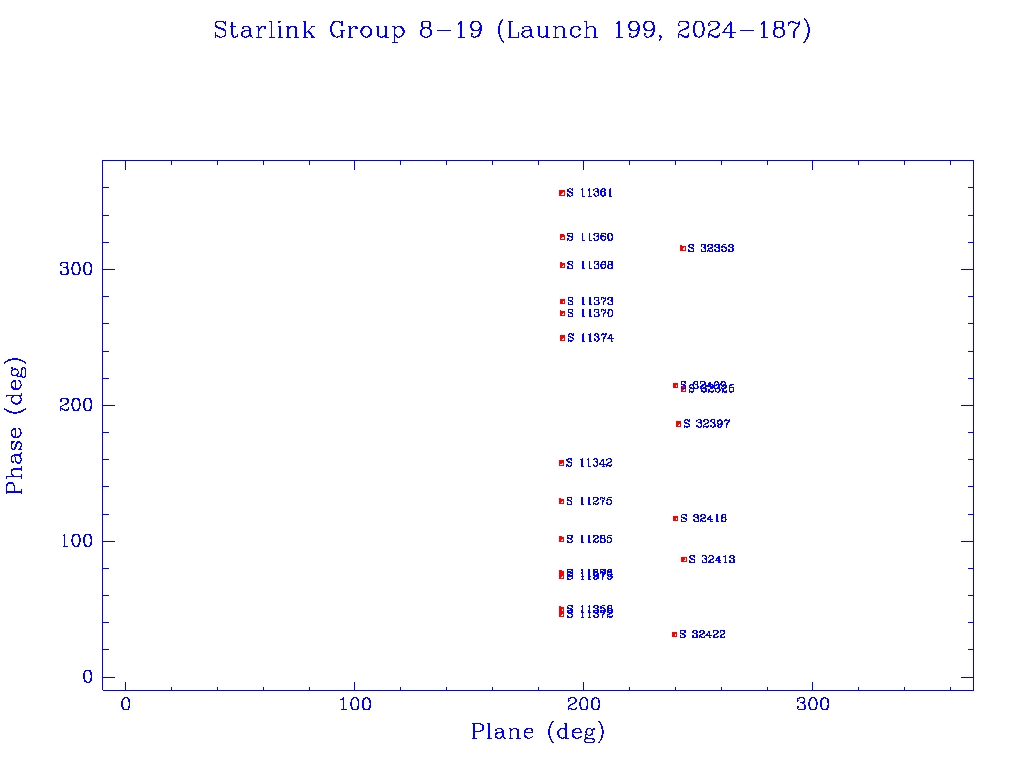Select the red marker beside S 11360

[x=562, y=237]
